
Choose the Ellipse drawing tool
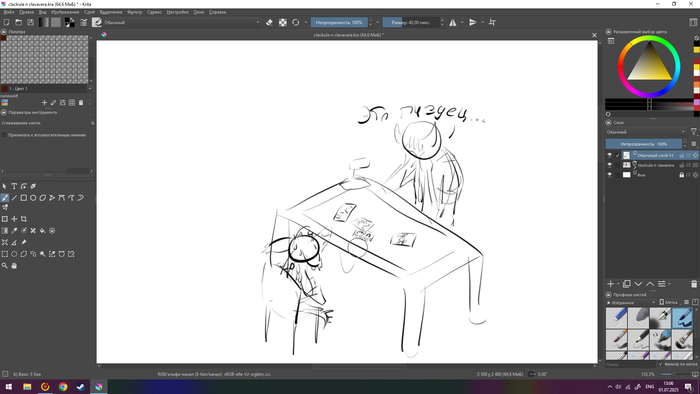pos(33,198)
